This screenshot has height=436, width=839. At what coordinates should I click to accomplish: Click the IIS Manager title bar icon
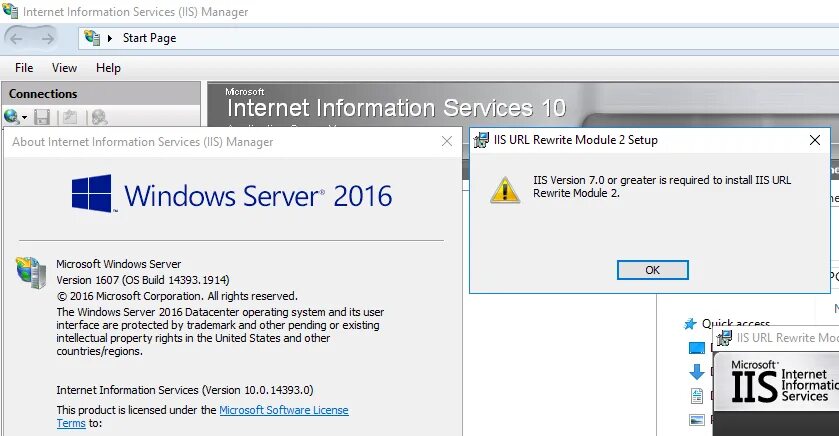click(10, 11)
